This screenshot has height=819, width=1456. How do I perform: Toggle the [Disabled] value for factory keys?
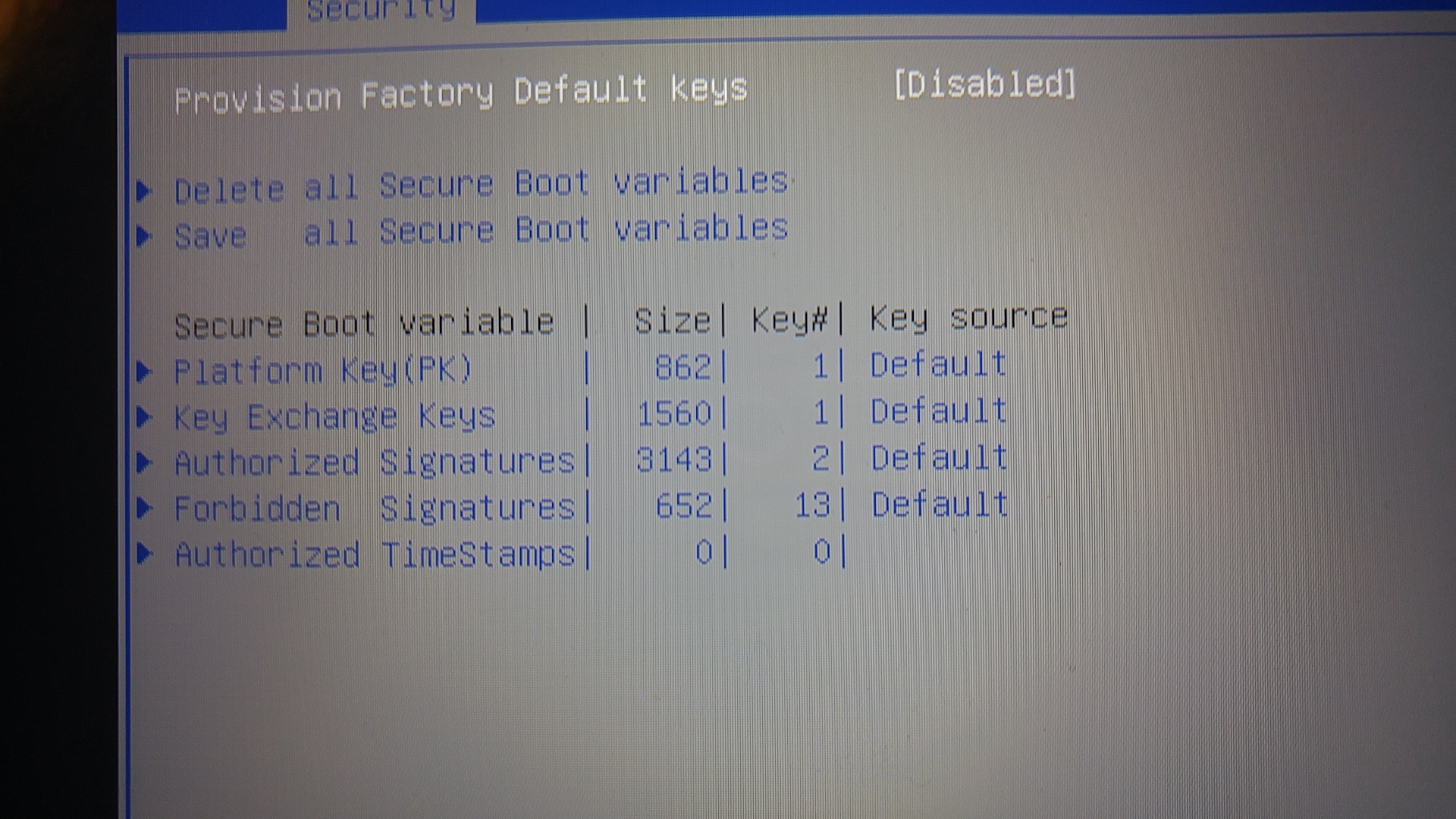[x=984, y=84]
